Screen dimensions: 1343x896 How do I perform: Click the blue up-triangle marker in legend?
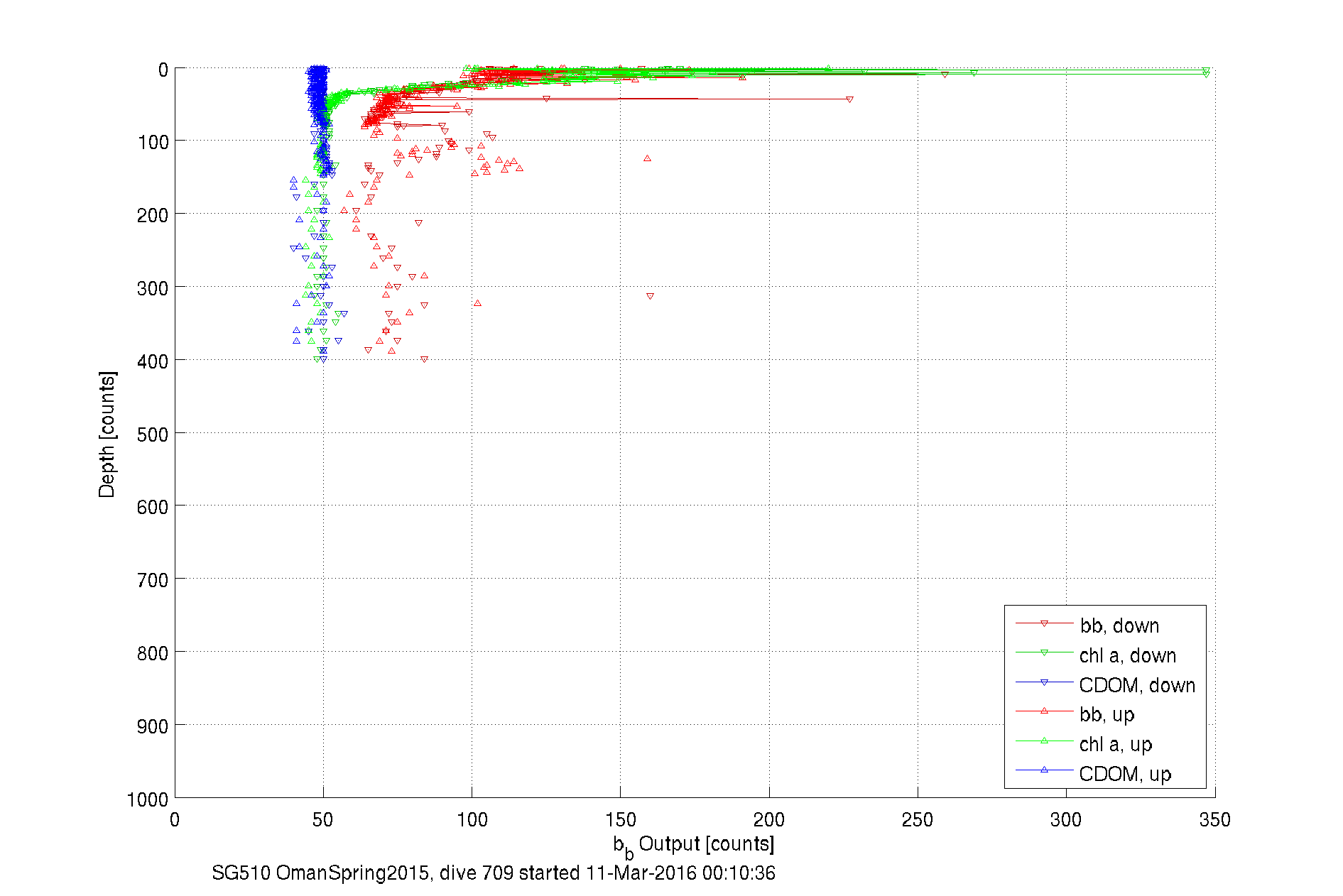(1044, 770)
